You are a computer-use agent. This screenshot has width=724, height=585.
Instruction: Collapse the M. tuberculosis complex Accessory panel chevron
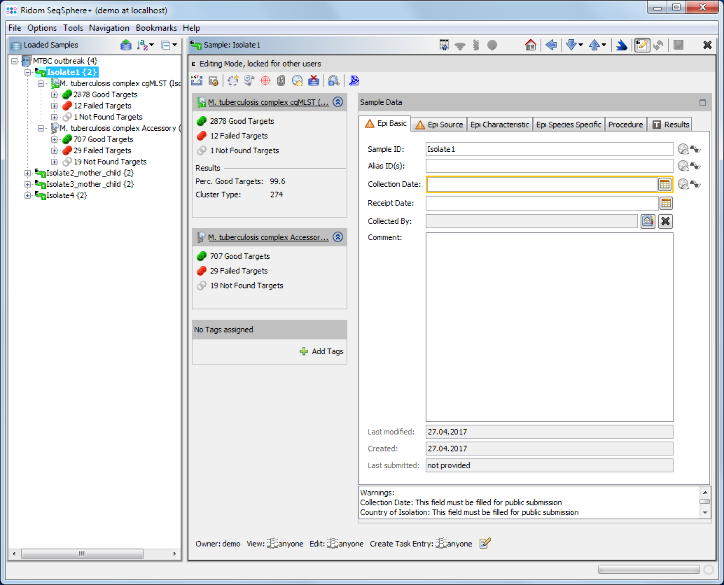[338, 237]
